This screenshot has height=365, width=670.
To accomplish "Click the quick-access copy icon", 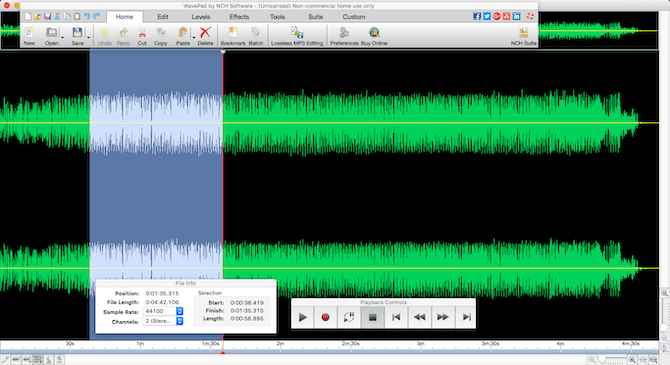I will coord(67,16).
